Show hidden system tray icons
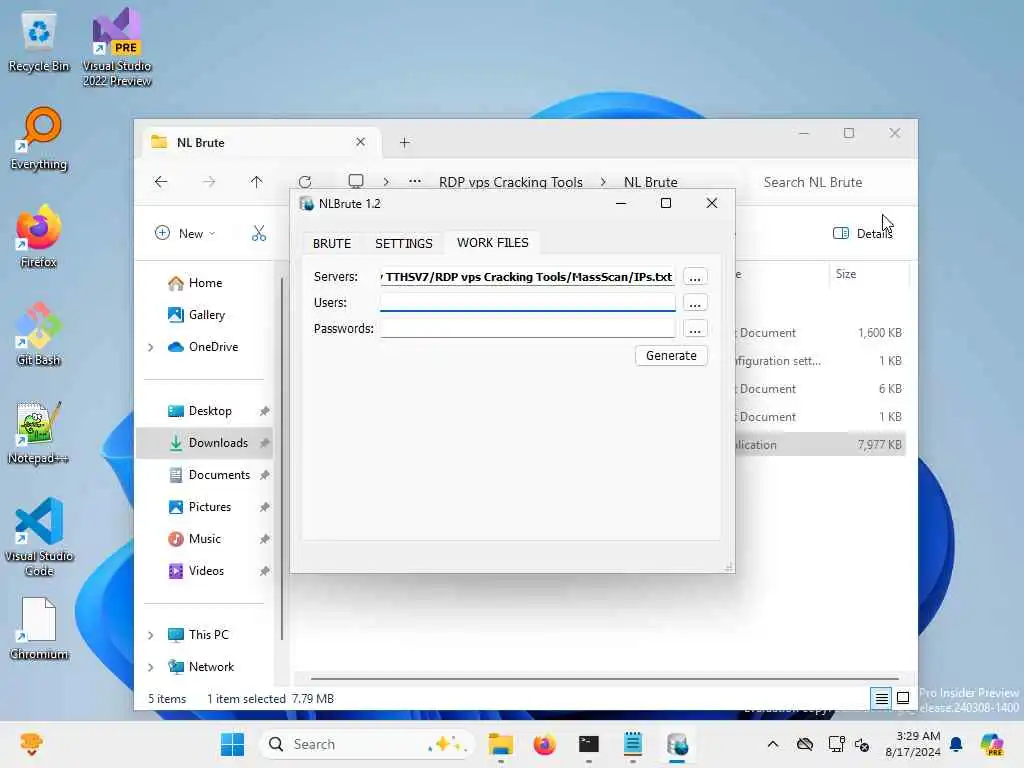 773,744
